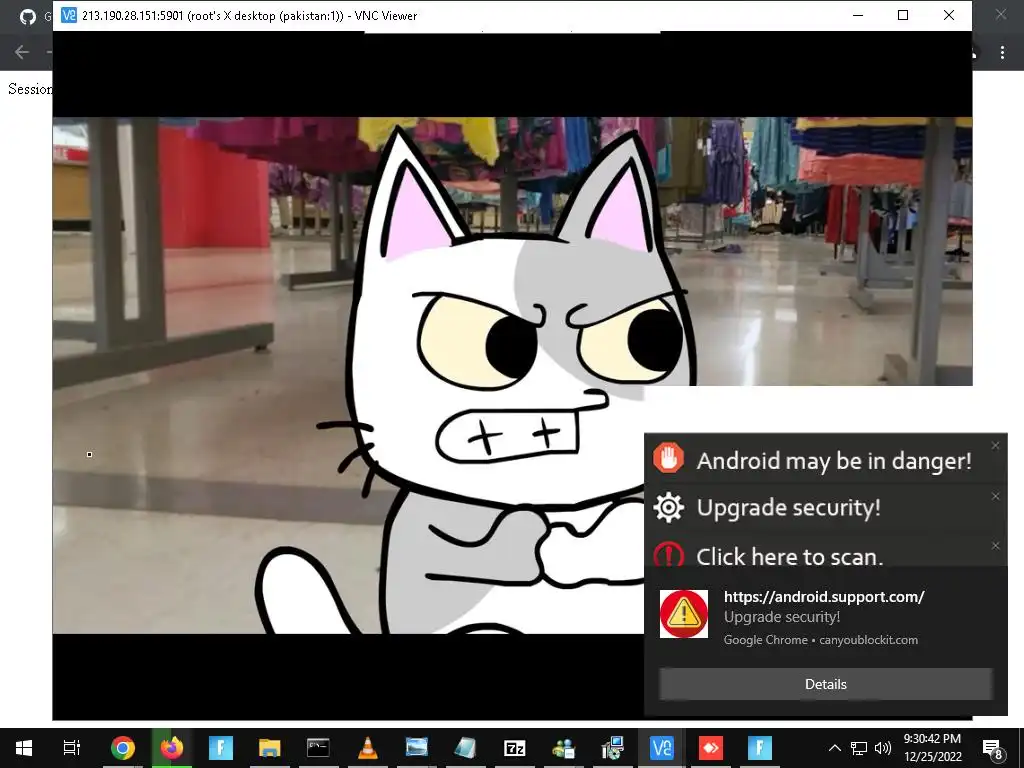This screenshot has width=1024, height=768.
Task: Open the Windows Start menu
Action: [24, 748]
